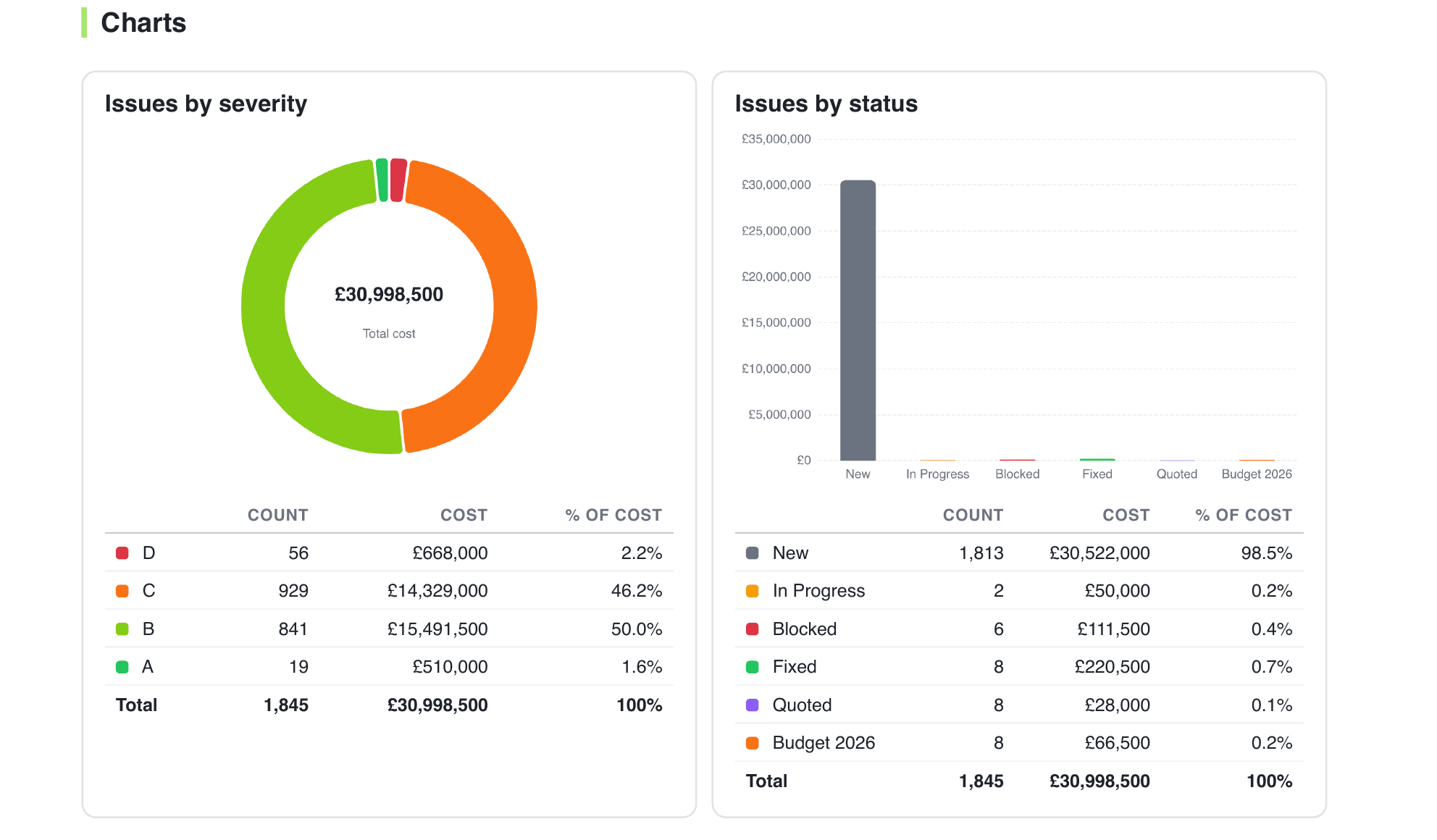1437x840 pixels.
Task: Click the 98.5% cell in New row
Action: click(1267, 553)
